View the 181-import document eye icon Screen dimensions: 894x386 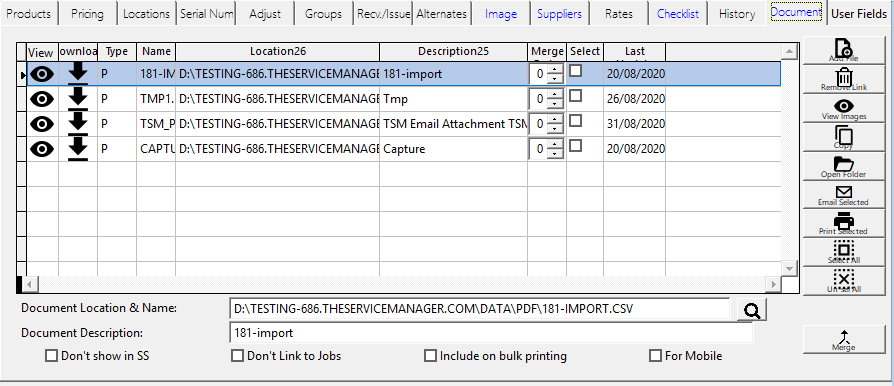pyautogui.click(x=42, y=74)
